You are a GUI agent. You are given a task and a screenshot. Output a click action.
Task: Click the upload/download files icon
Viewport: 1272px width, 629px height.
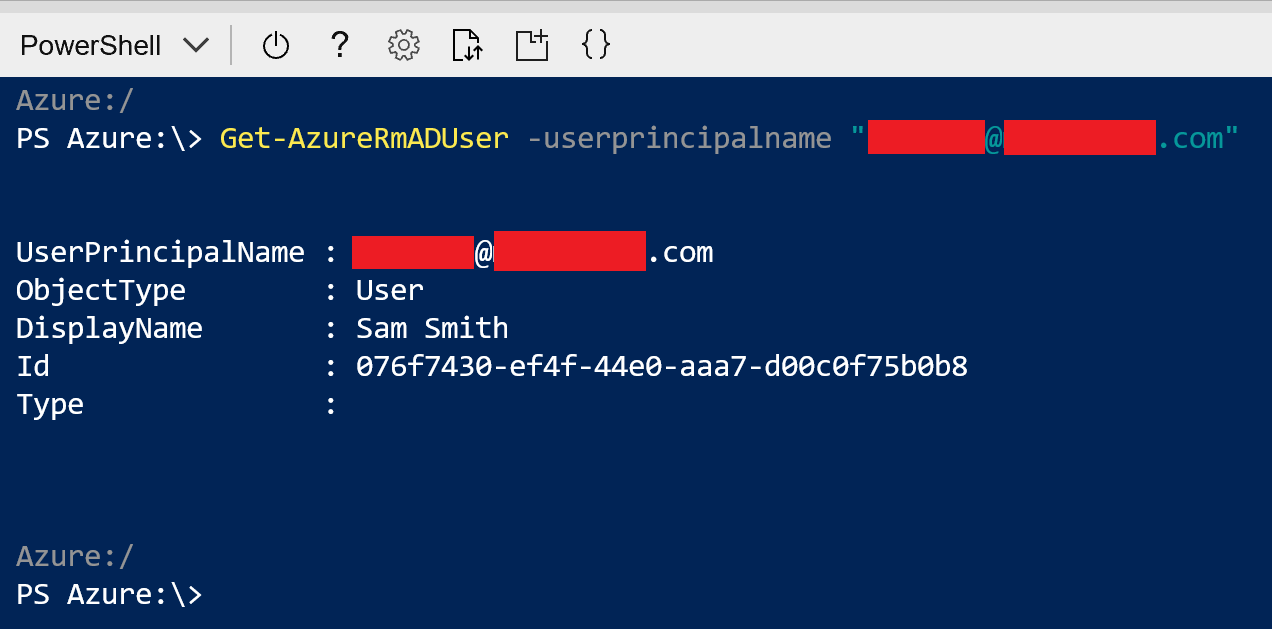467,45
